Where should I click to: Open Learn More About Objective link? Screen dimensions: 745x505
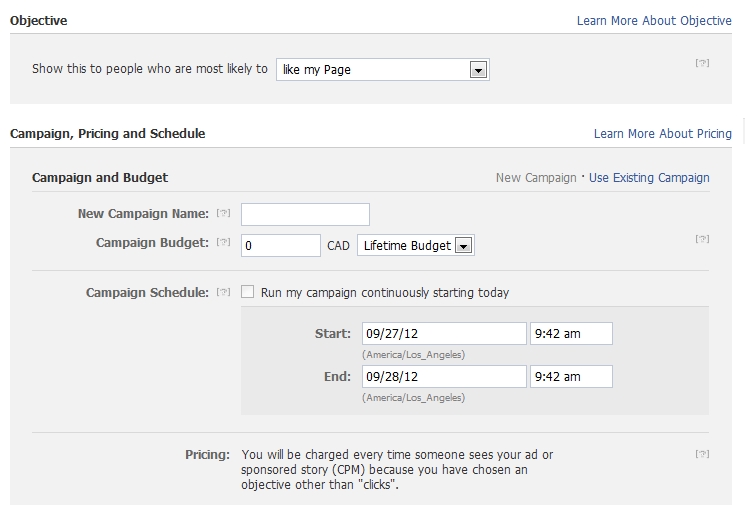654,20
